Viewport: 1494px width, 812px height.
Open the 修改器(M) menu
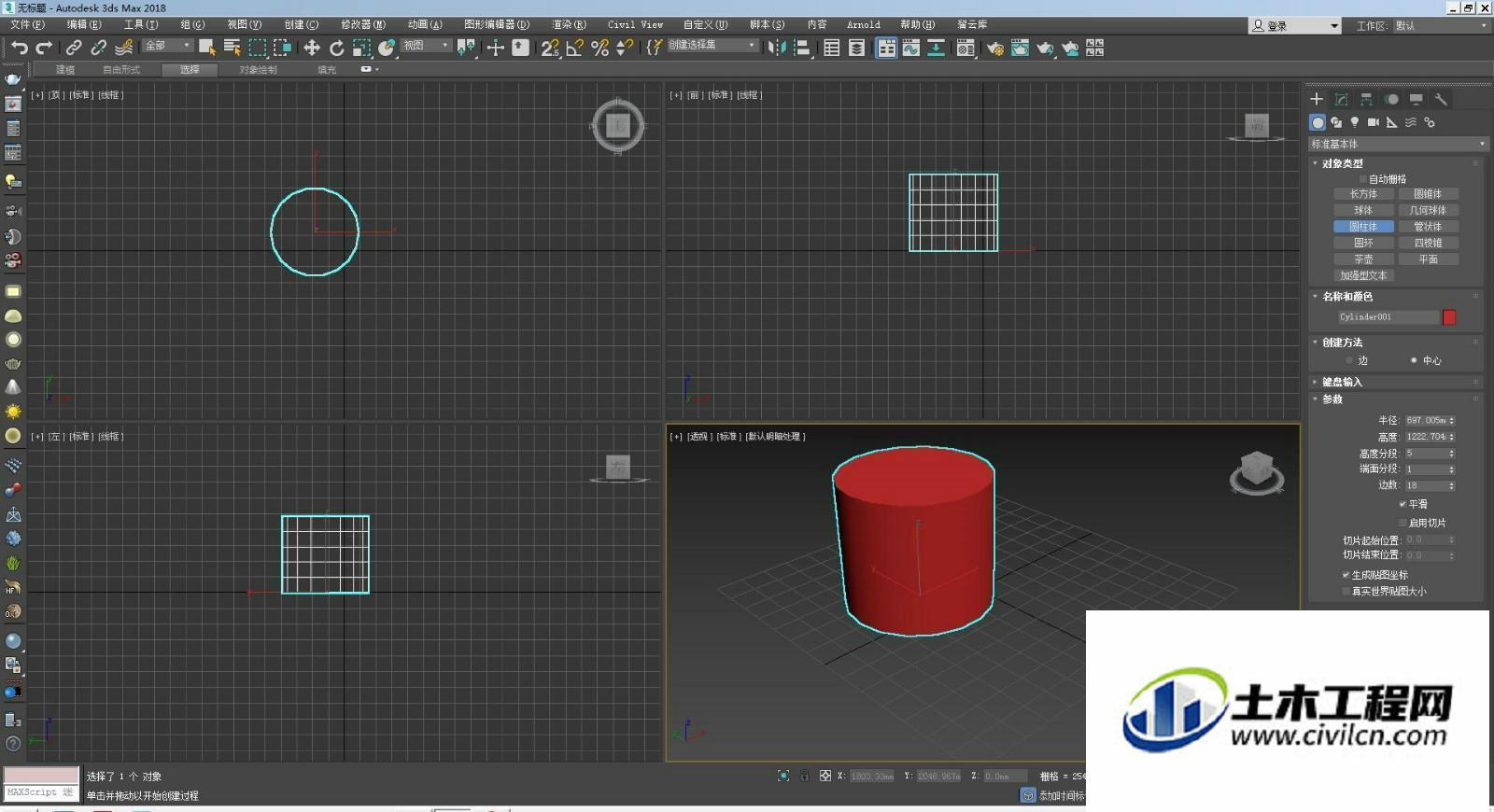[363, 24]
